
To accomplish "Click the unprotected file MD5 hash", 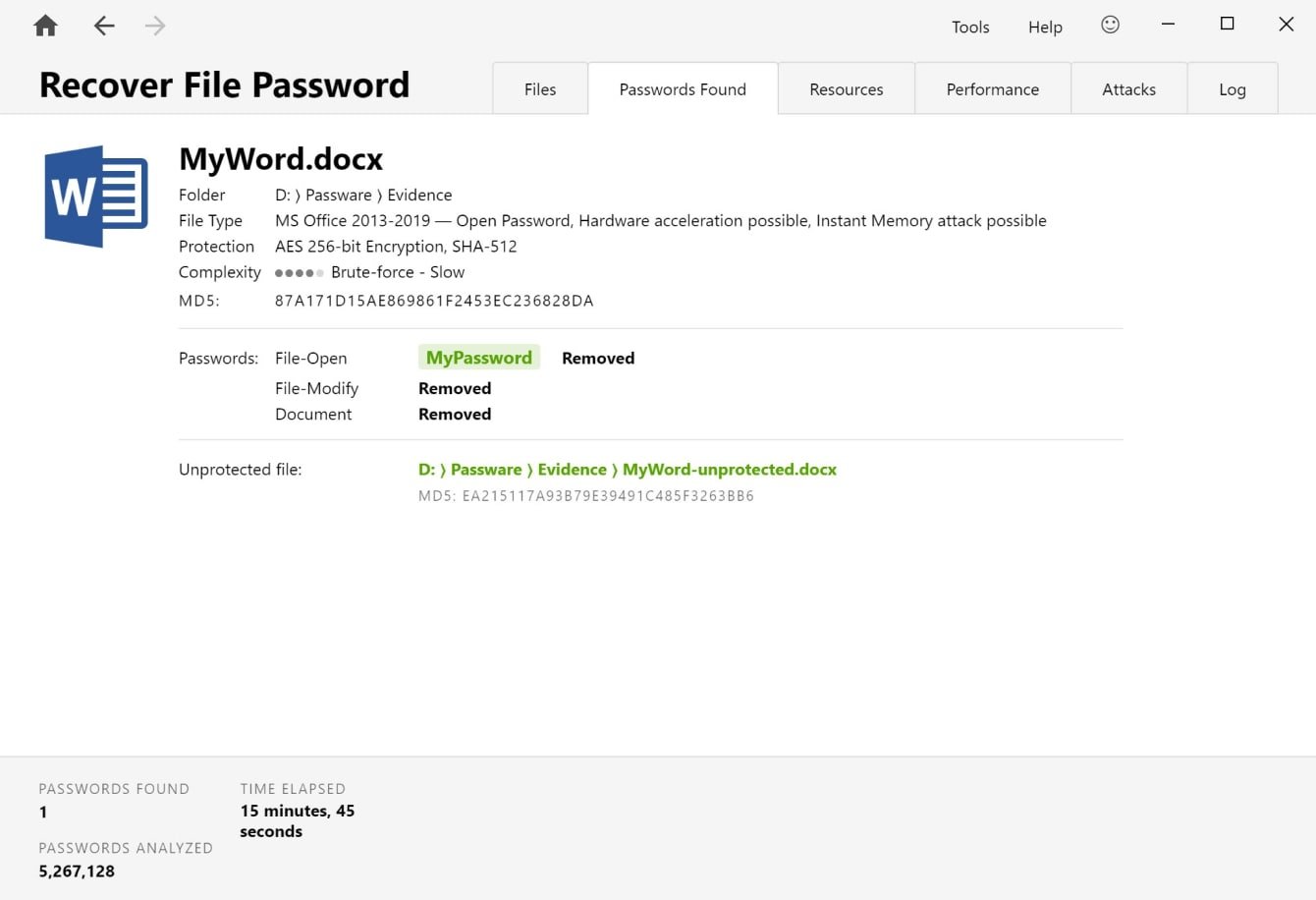I will [607, 496].
